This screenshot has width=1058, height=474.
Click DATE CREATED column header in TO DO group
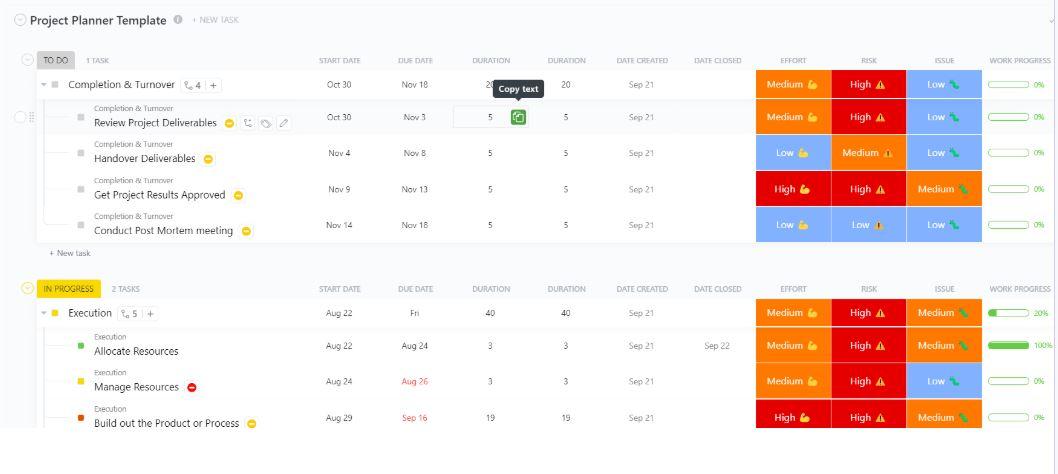coord(642,61)
